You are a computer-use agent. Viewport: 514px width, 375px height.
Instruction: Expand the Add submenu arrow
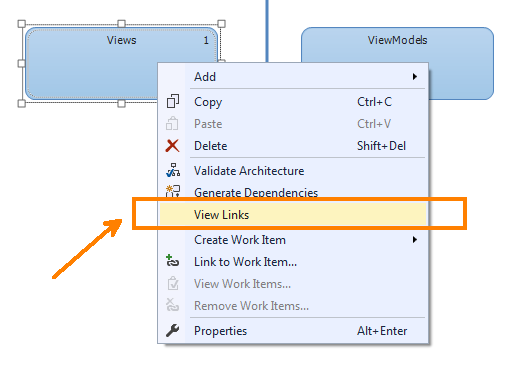[x=415, y=77]
